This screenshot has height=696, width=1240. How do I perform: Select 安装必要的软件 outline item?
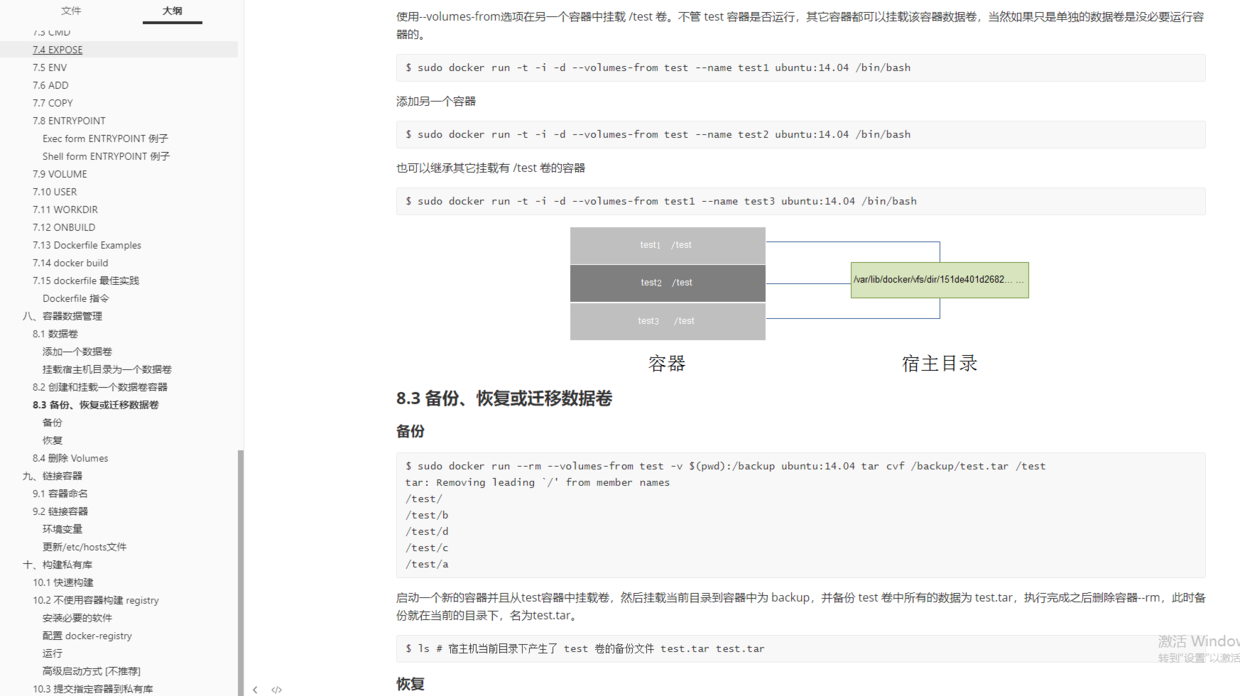click(77, 618)
